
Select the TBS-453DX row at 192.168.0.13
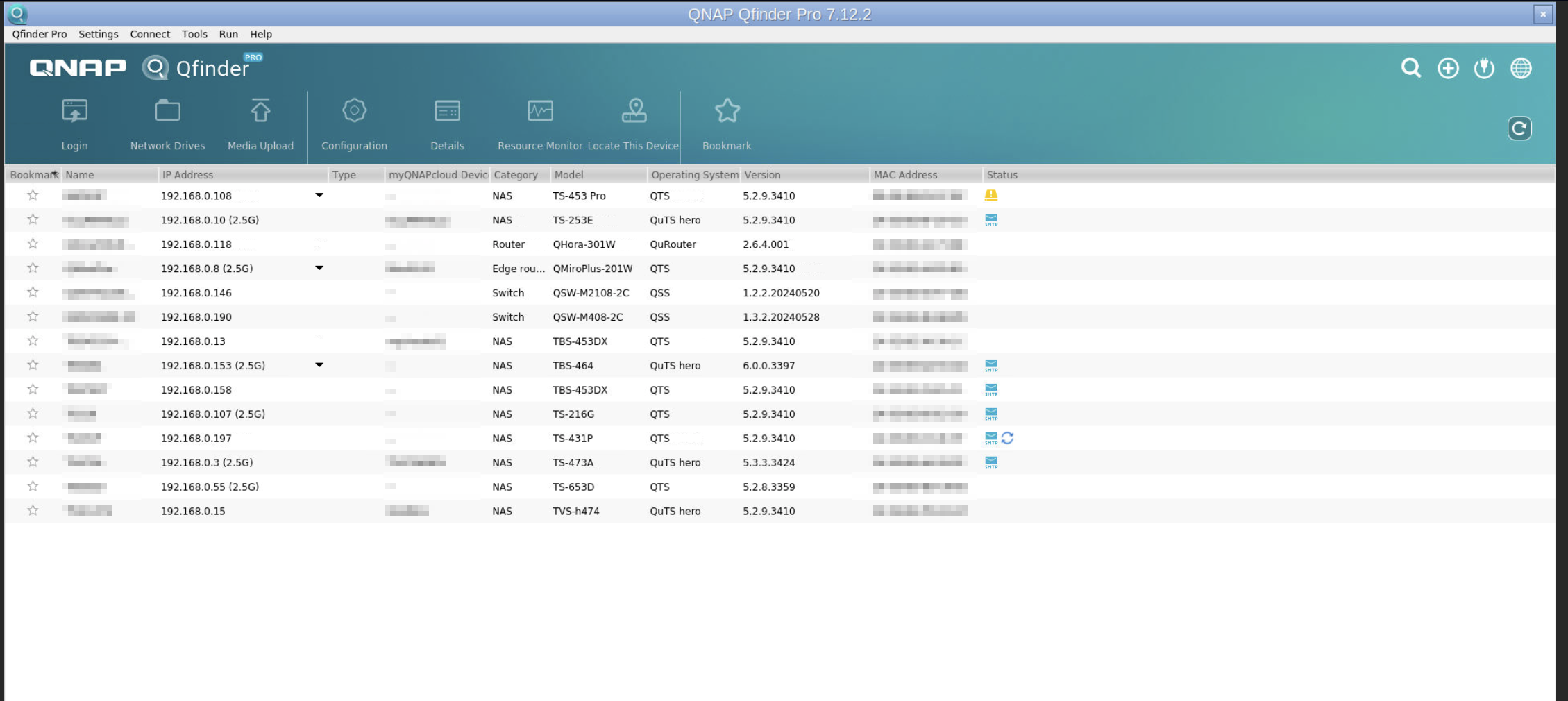point(779,341)
